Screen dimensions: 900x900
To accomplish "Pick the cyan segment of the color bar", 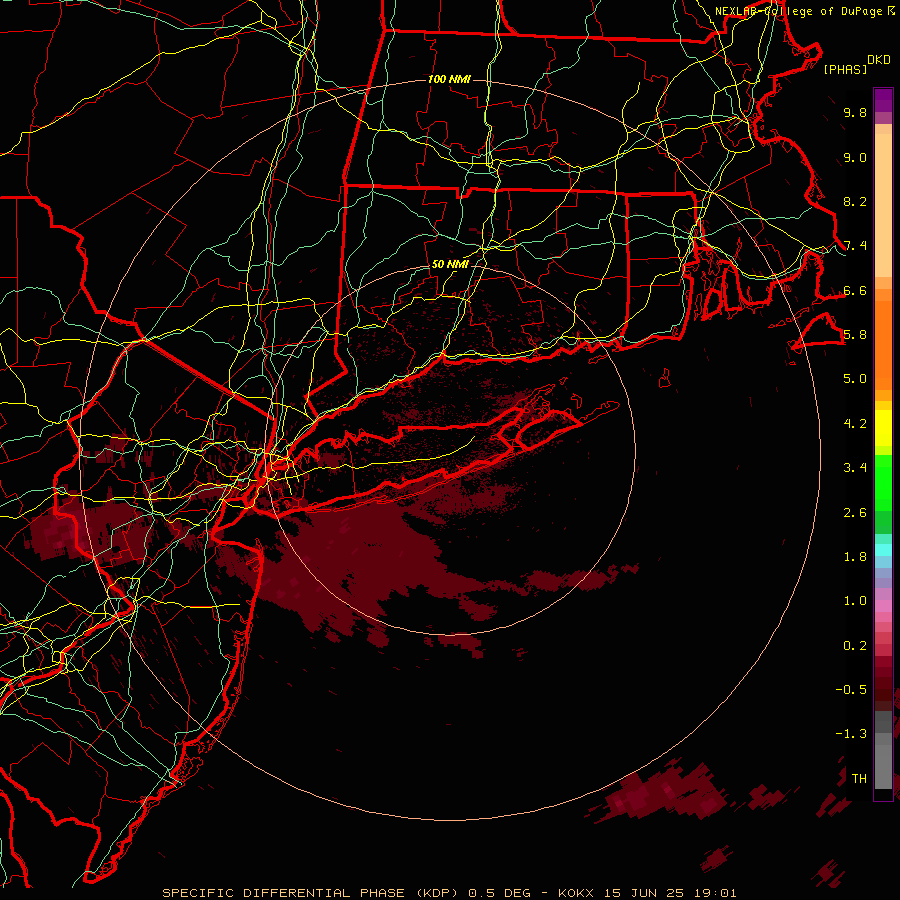I will (x=883, y=550).
